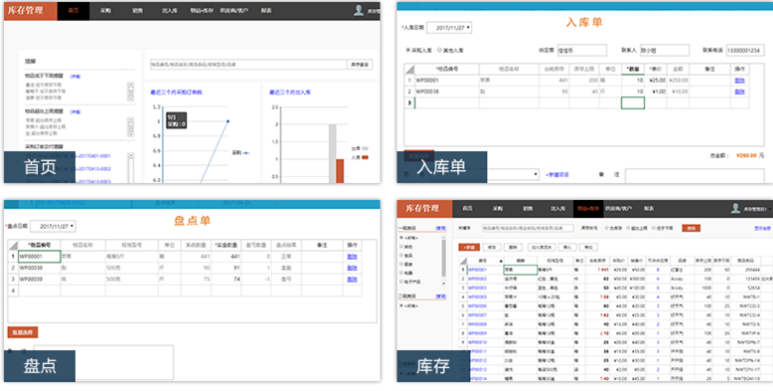Click 库存查询 button beside homepage search box
The height and width of the screenshot is (391, 773).
[x=360, y=65]
